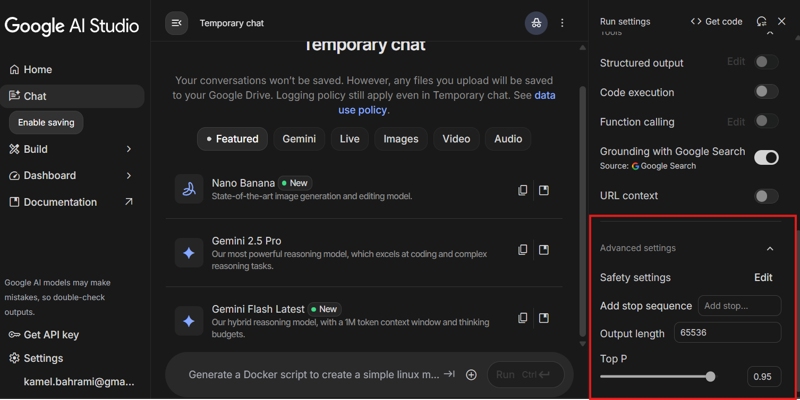The height and width of the screenshot is (400, 800).
Task: Click the Documentation external link arrow
Action: pyautogui.click(x=129, y=202)
